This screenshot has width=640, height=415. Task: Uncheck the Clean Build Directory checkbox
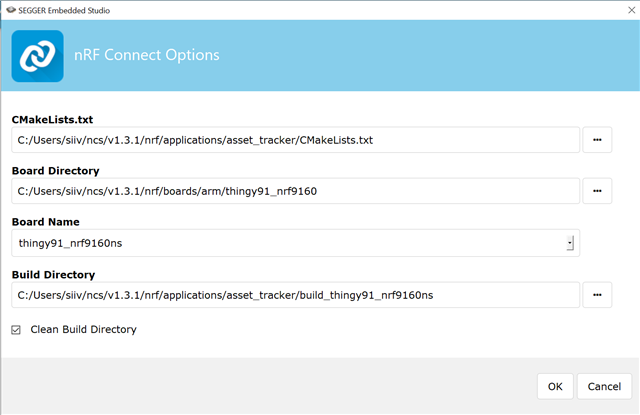tap(16, 330)
